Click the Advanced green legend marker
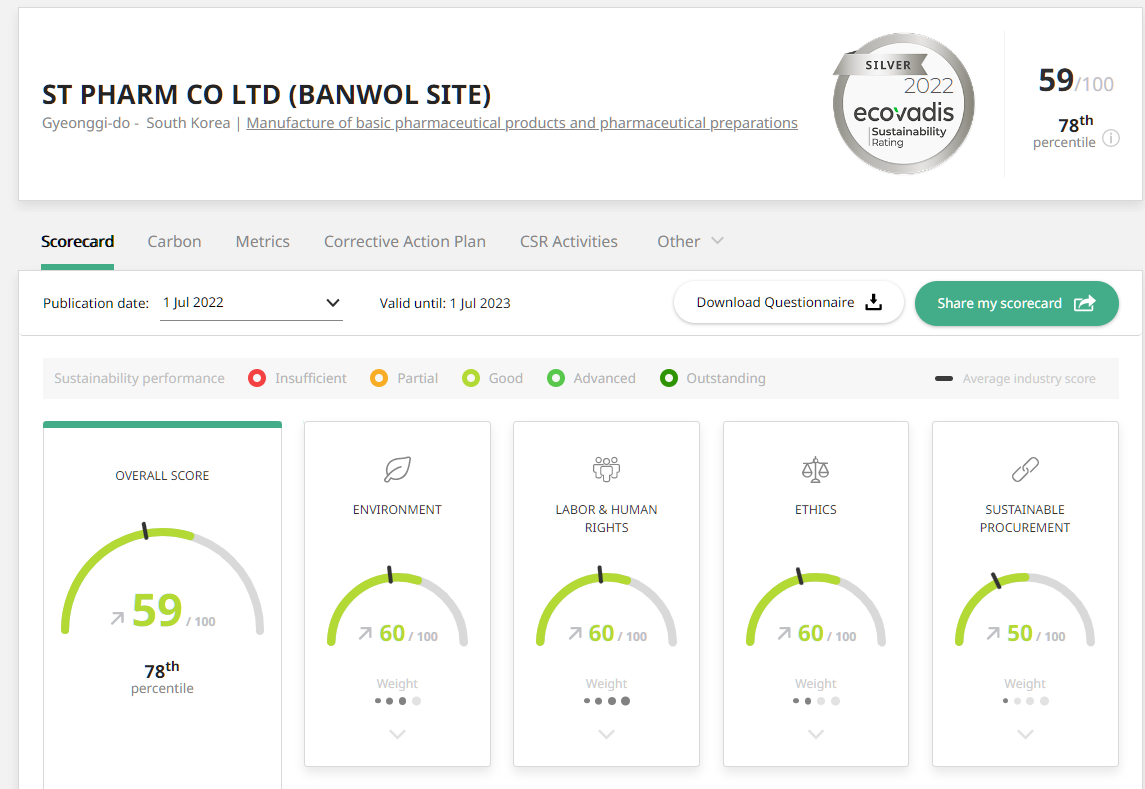This screenshot has height=789, width=1145. (x=556, y=378)
